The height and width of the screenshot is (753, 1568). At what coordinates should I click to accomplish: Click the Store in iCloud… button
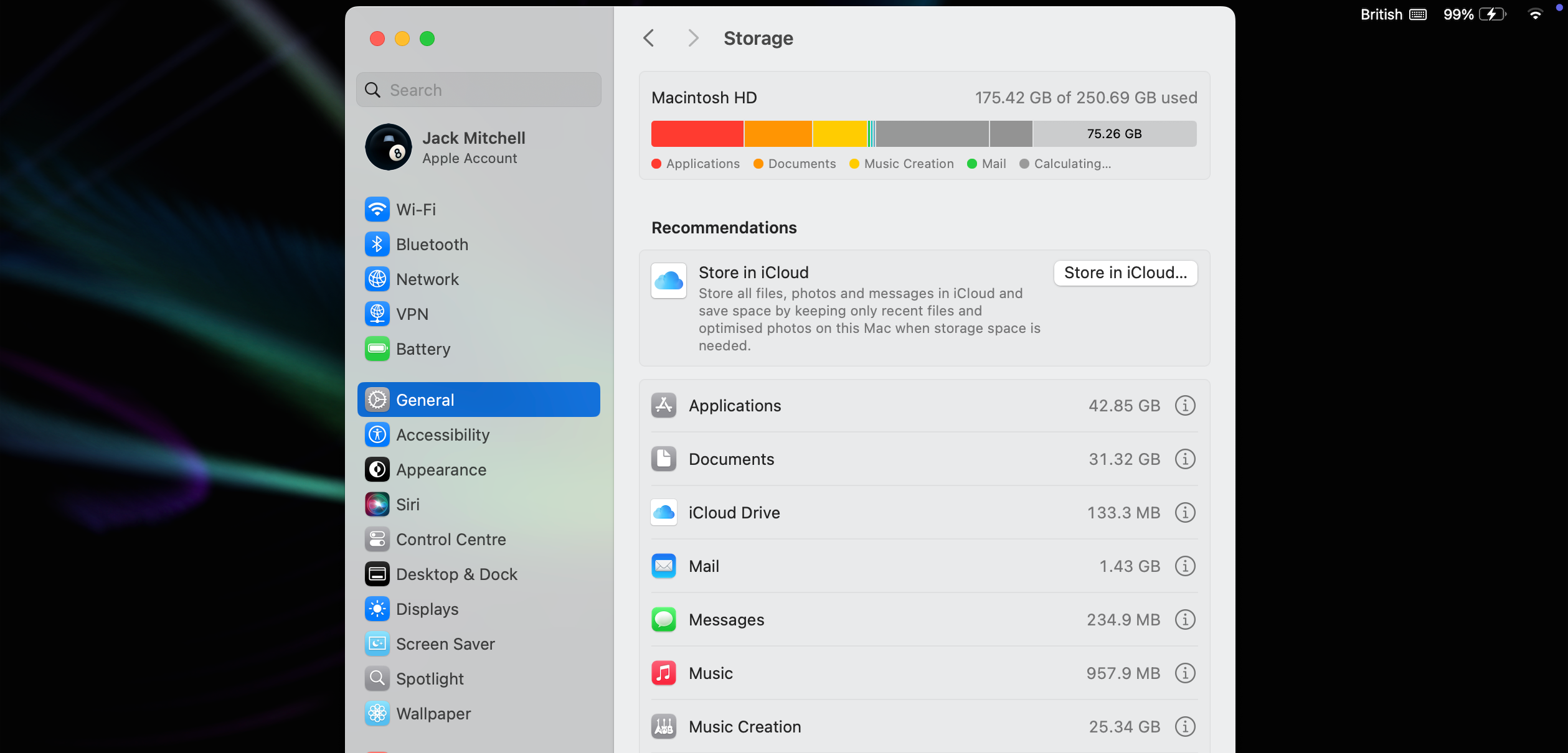click(x=1125, y=273)
